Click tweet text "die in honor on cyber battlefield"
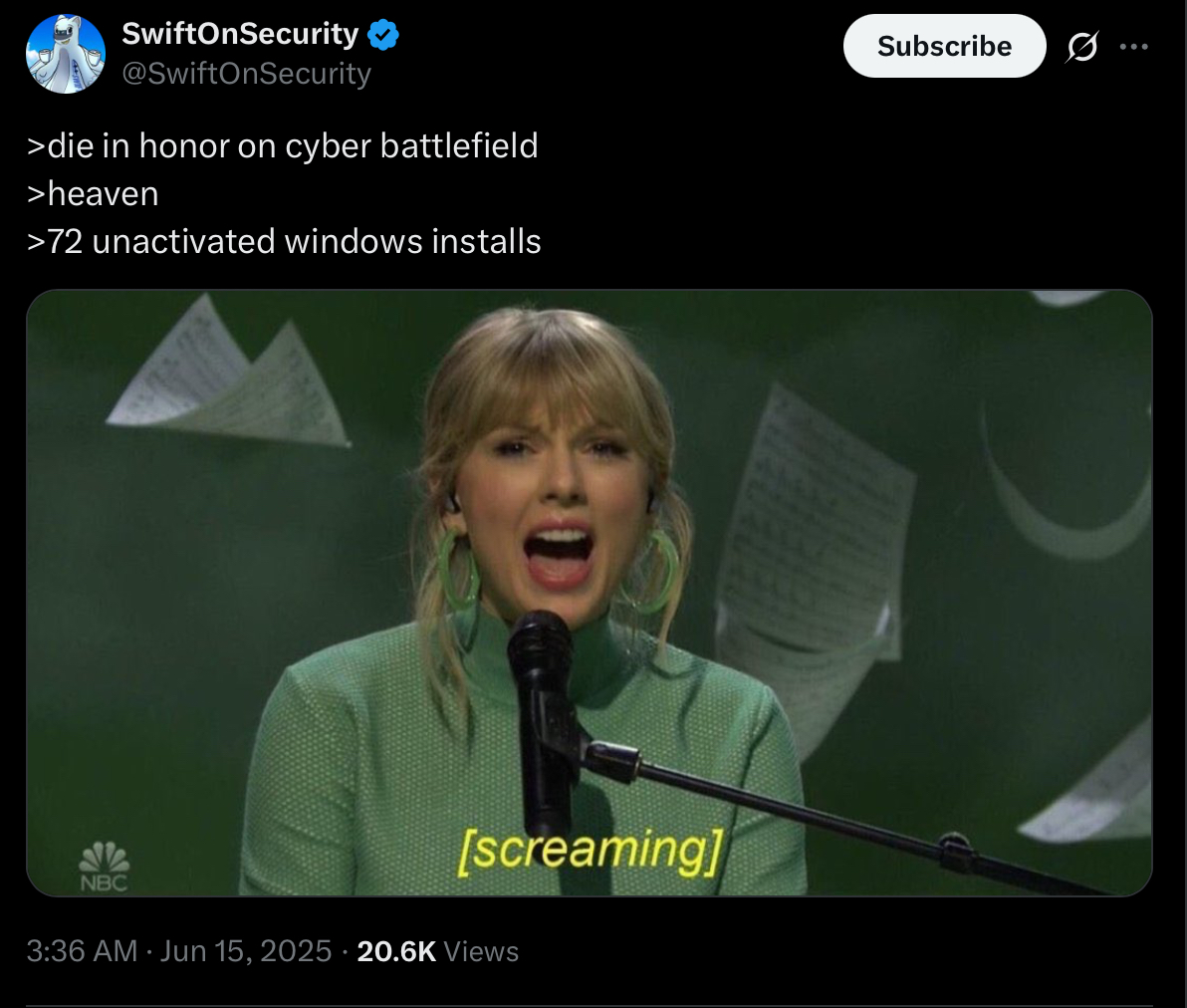The height and width of the screenshot is (1008, 1187). click(292, 145)
